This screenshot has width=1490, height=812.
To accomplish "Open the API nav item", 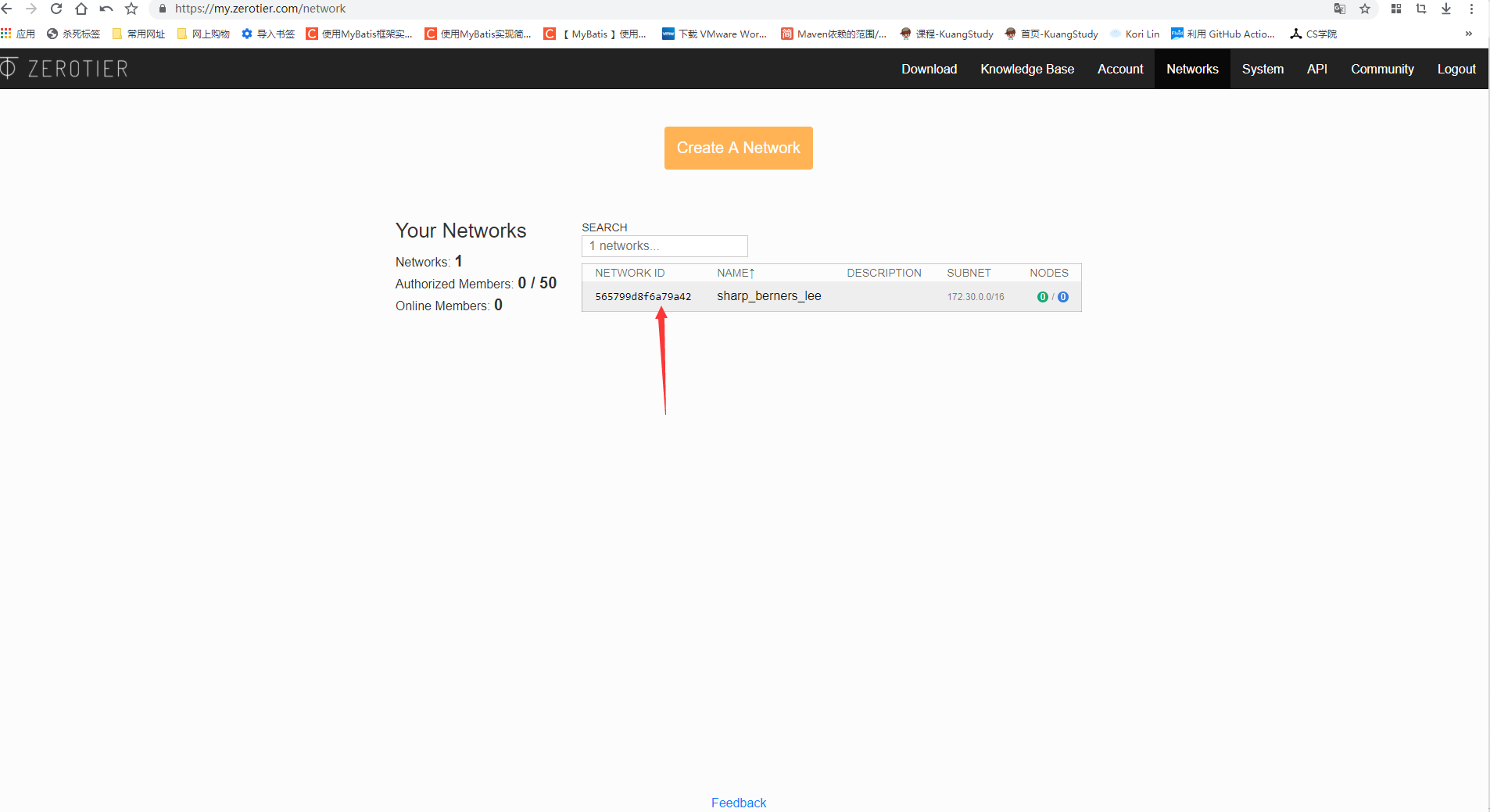I will 1317,69.
